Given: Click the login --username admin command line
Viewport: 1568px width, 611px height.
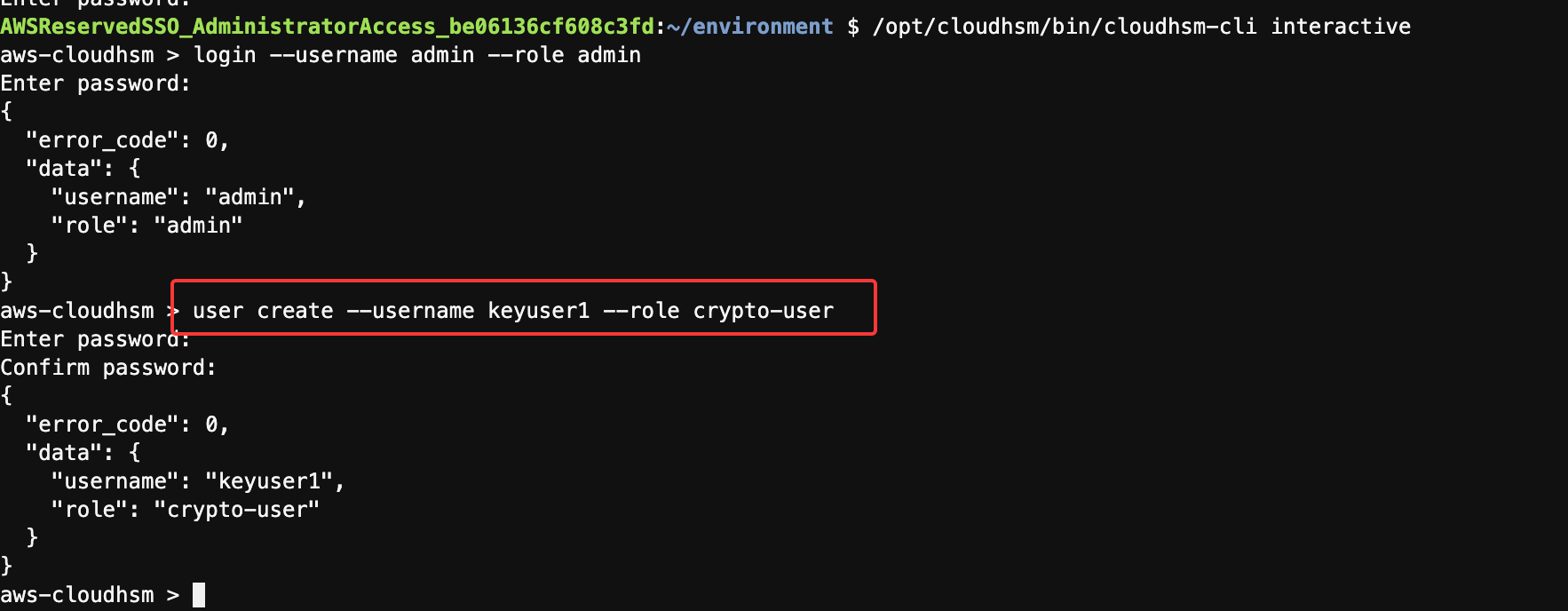Looking at the screenshot, I should point(416,55).
